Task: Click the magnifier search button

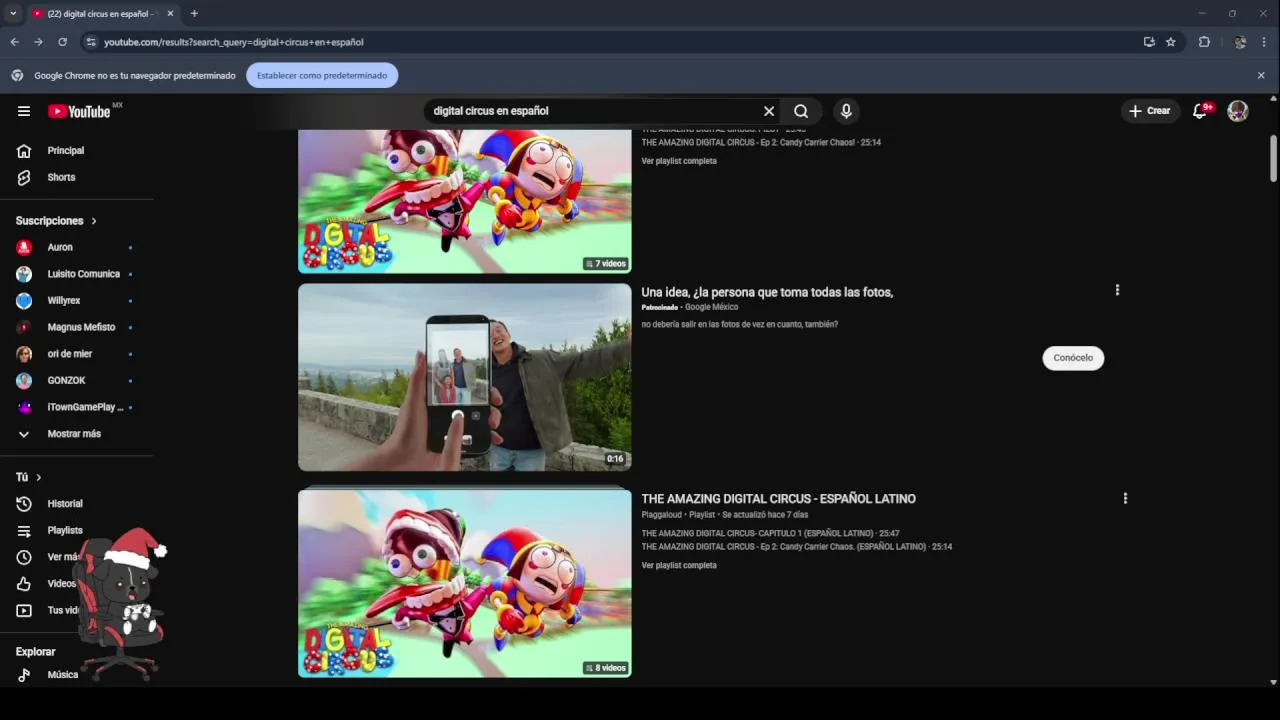Action: pos(801,111)
